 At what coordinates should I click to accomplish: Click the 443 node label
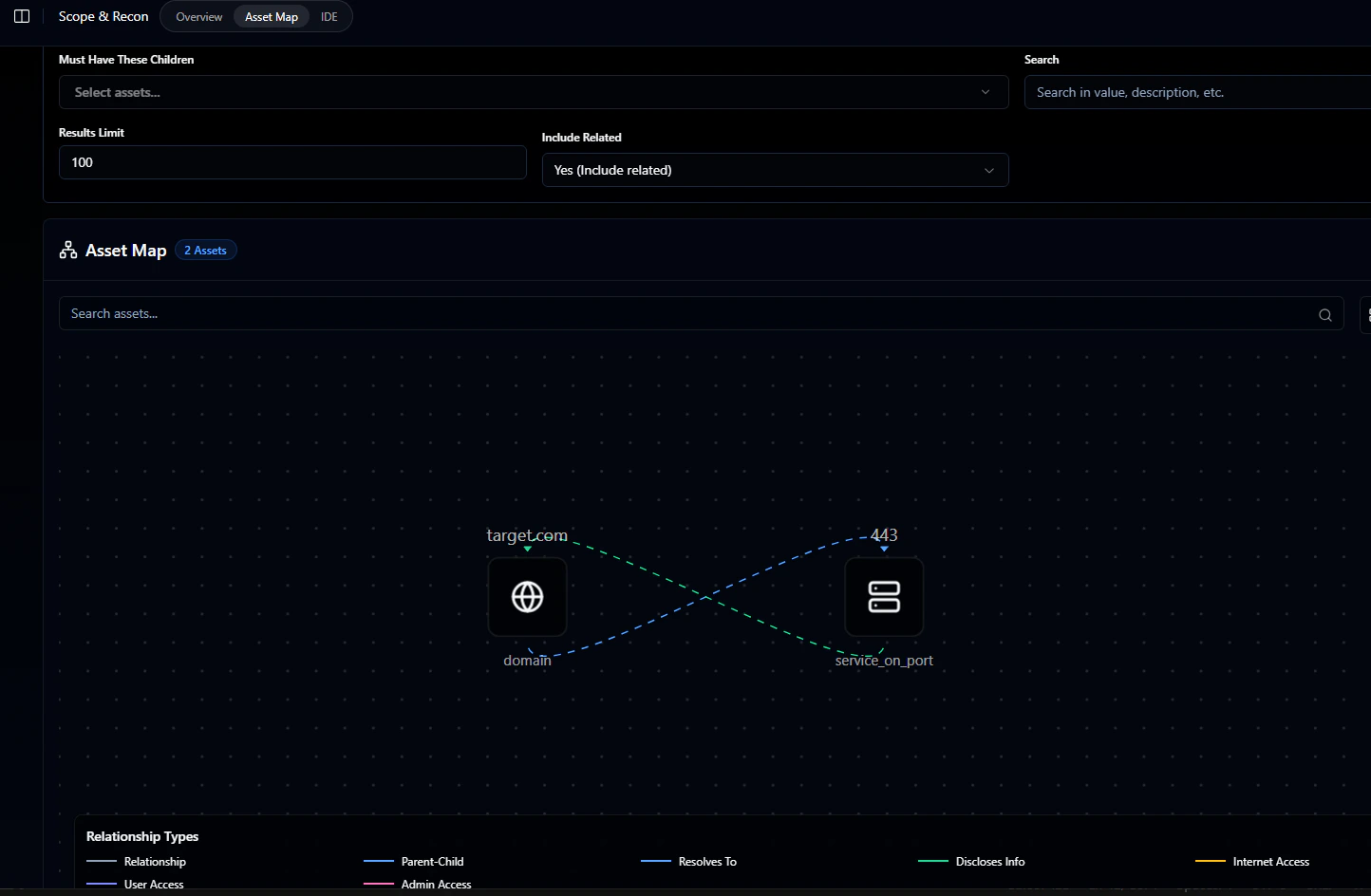(884, 534)
